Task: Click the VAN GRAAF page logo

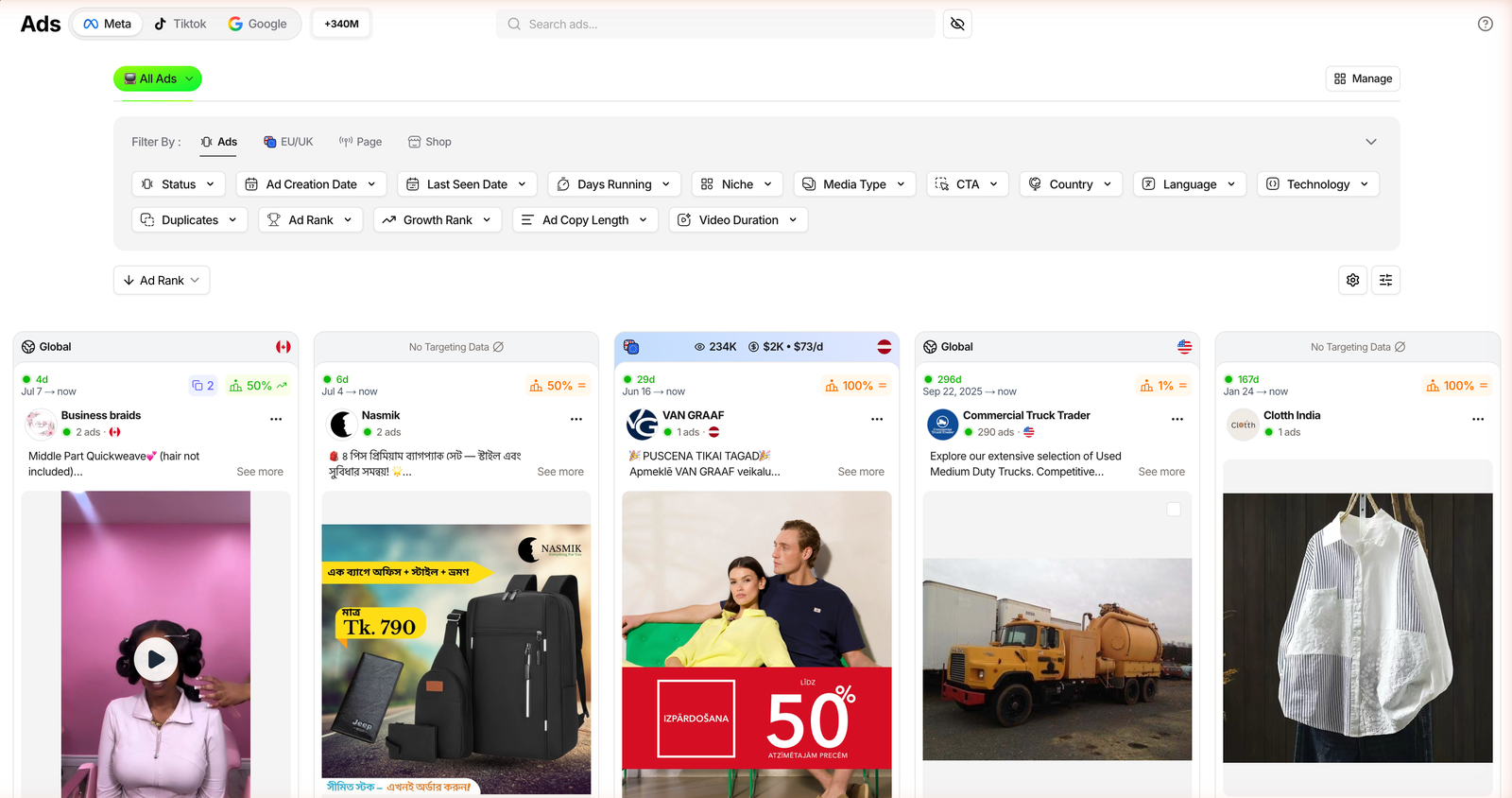Action: (642, 425)
